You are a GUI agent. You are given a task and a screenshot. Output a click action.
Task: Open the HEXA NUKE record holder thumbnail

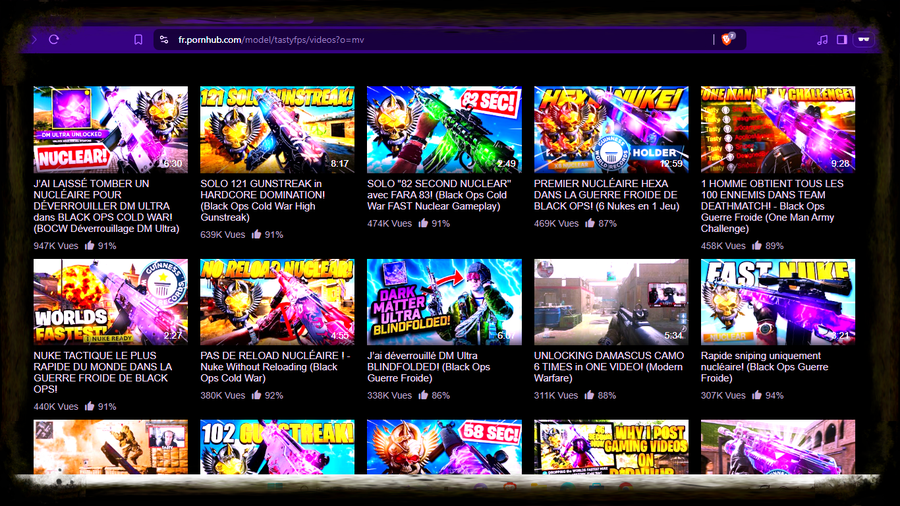(x=611, y=130)
